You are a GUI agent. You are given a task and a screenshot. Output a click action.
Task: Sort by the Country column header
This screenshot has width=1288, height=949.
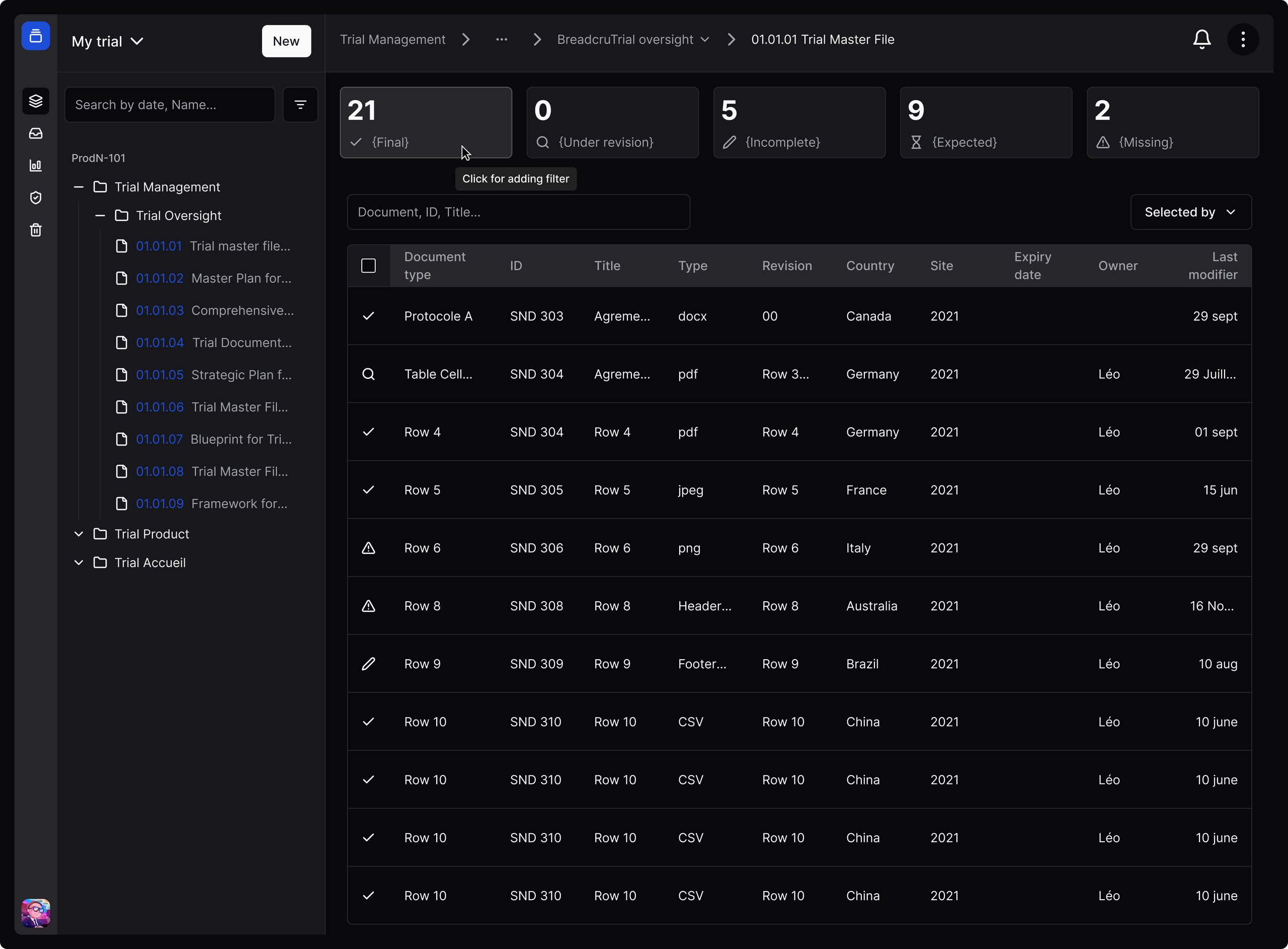click(869, 265)
